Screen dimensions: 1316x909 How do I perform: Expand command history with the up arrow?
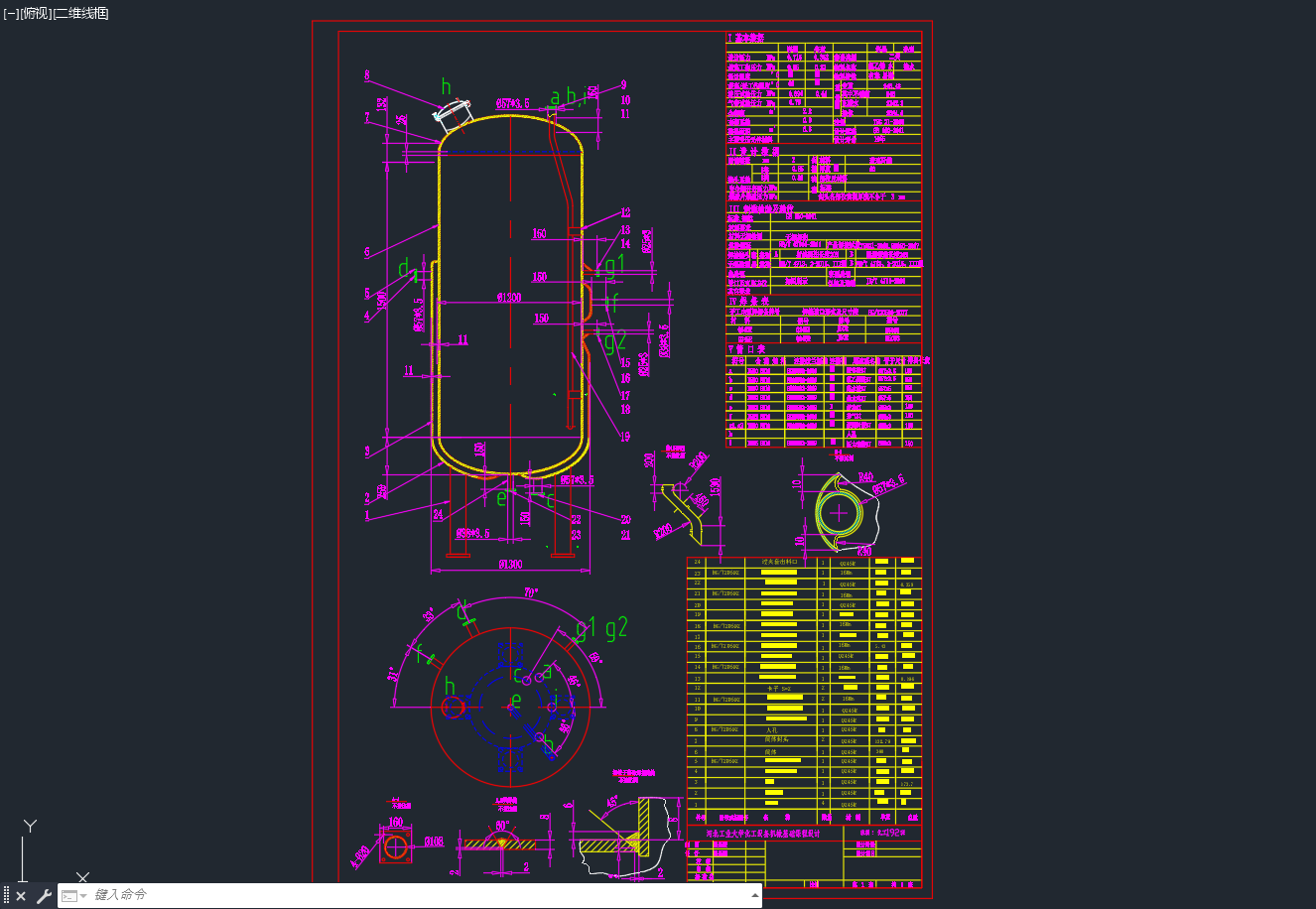754,895
